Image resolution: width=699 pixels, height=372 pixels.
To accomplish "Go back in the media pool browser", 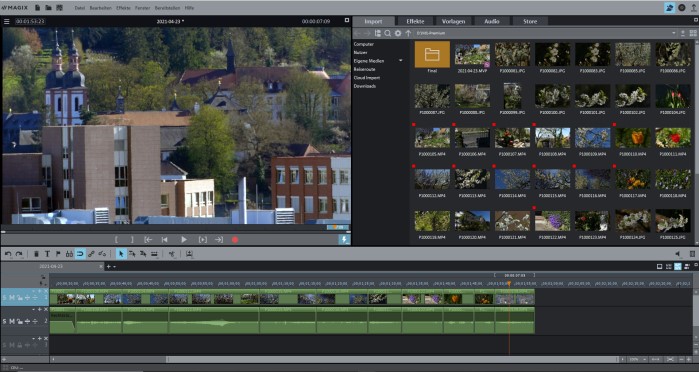I will 357,33.
